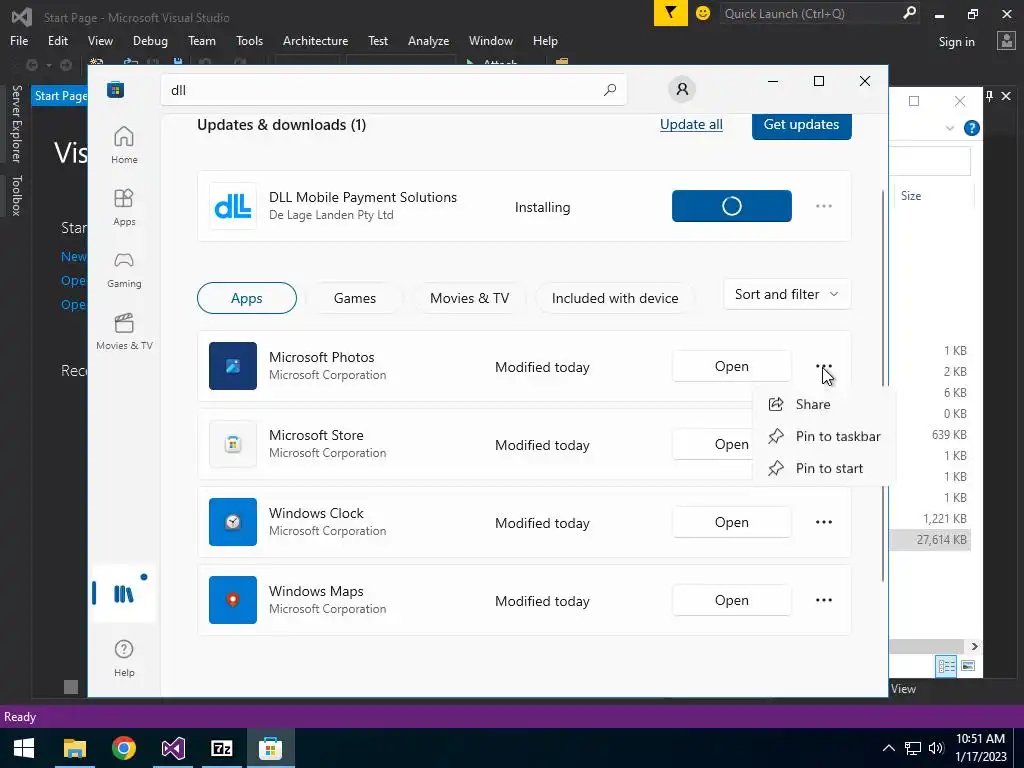
Task: Open the Visual Studio Architecture menu
Action: [x=315, y=40]
